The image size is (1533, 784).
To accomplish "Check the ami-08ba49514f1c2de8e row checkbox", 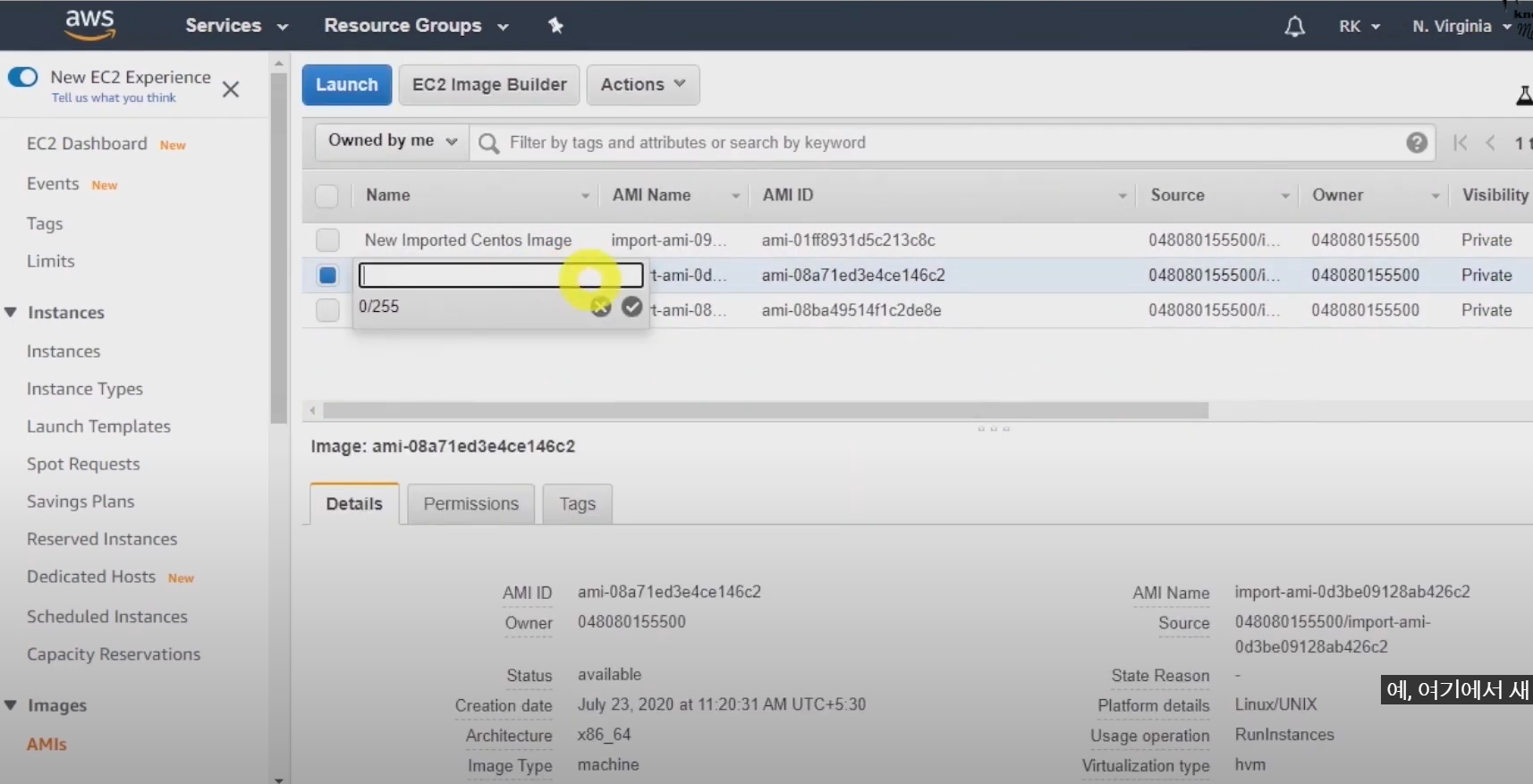I will click(327, 310).
